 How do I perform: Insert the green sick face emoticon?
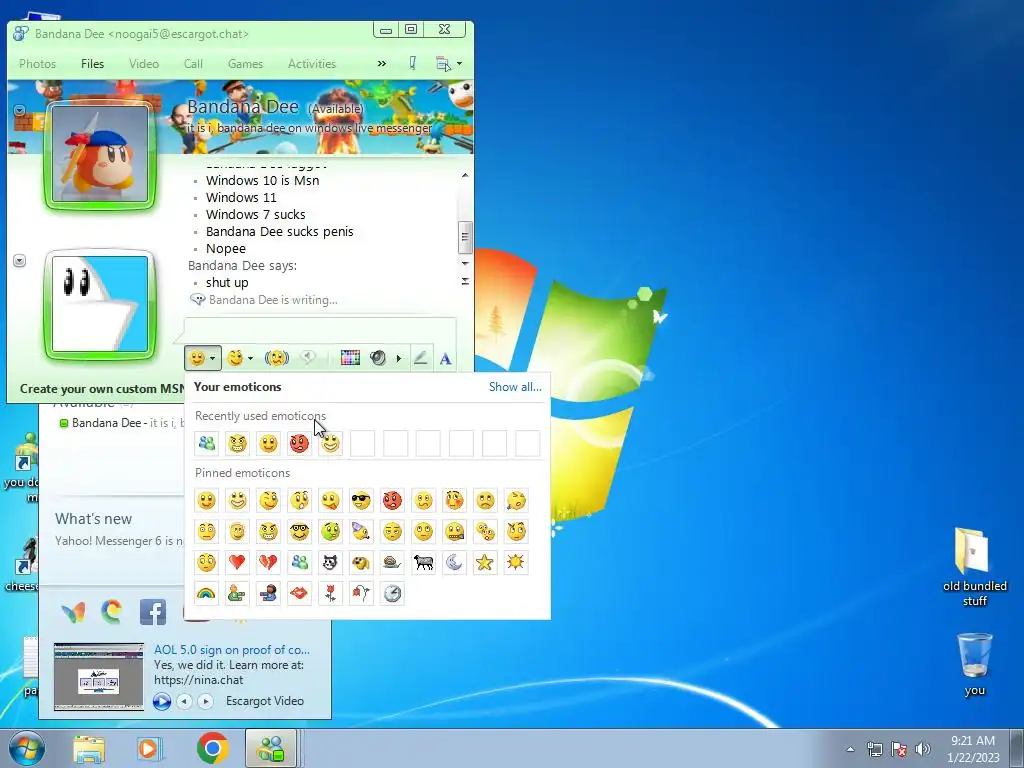(x=330, y=532)
